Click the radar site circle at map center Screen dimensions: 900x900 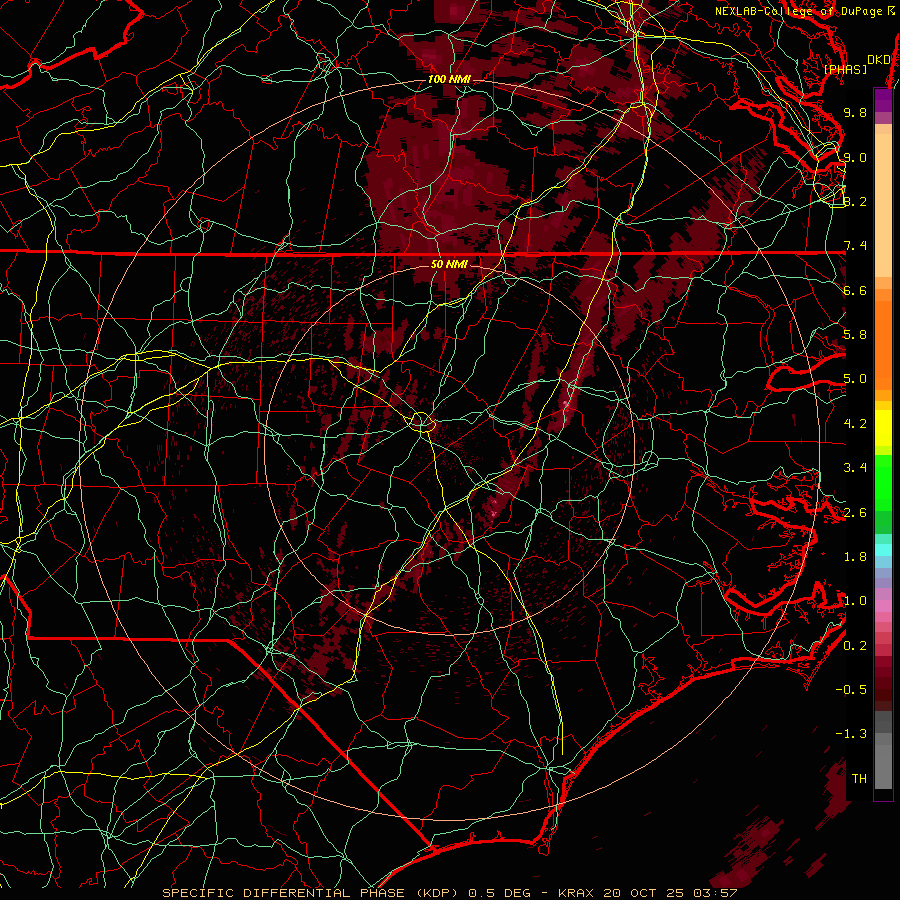(421, 422)
